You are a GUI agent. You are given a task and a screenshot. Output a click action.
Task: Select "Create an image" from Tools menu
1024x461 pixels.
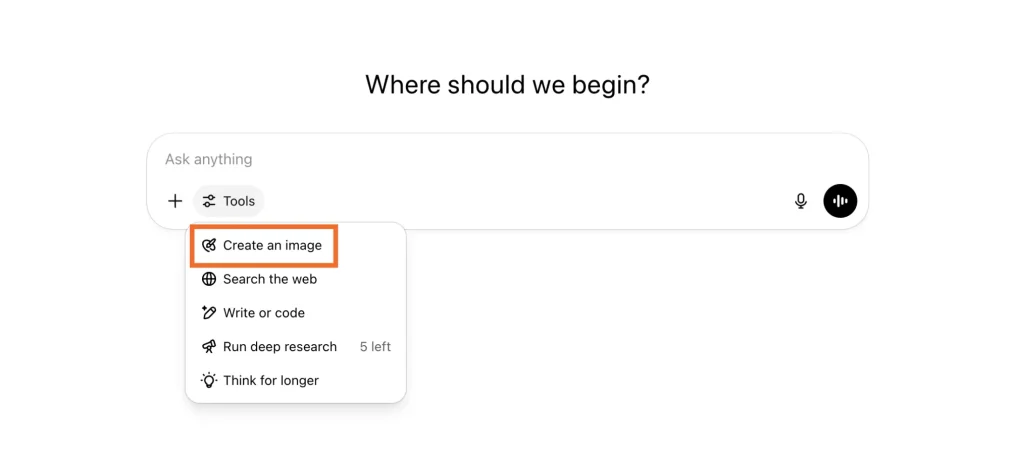pyautogui.click(x=272, y=246)
